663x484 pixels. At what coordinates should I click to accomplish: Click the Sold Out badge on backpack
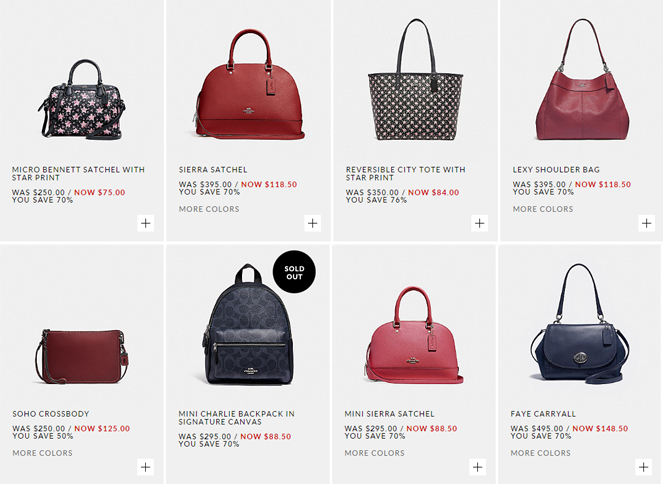pyautogui.click(x=294, y=272)
